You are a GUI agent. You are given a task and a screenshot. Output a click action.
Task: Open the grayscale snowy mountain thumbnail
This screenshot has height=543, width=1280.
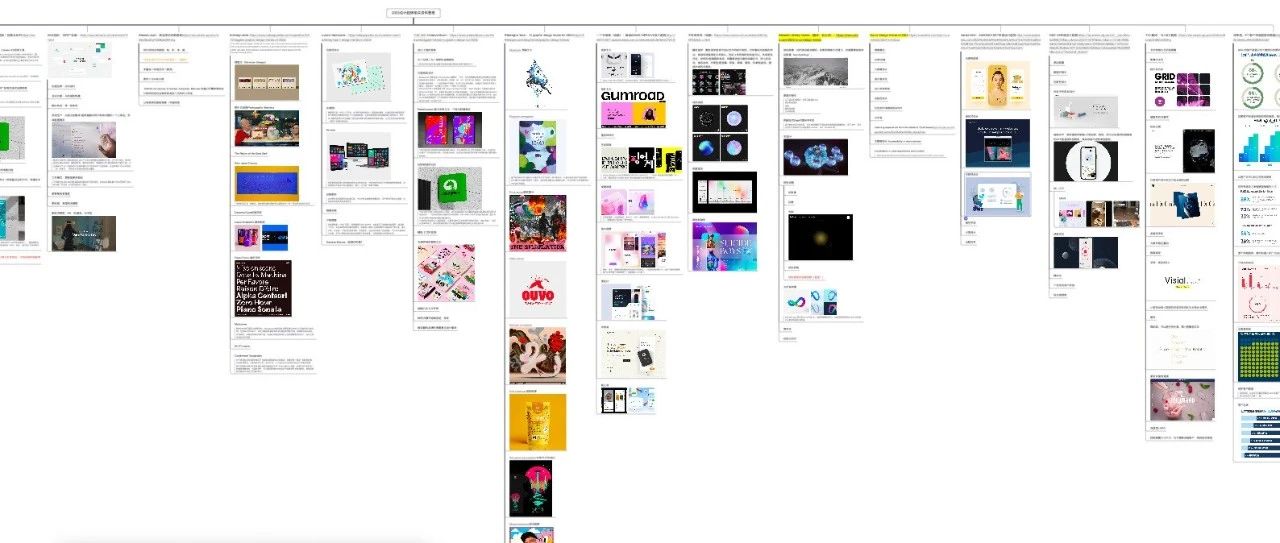(814, 72)
